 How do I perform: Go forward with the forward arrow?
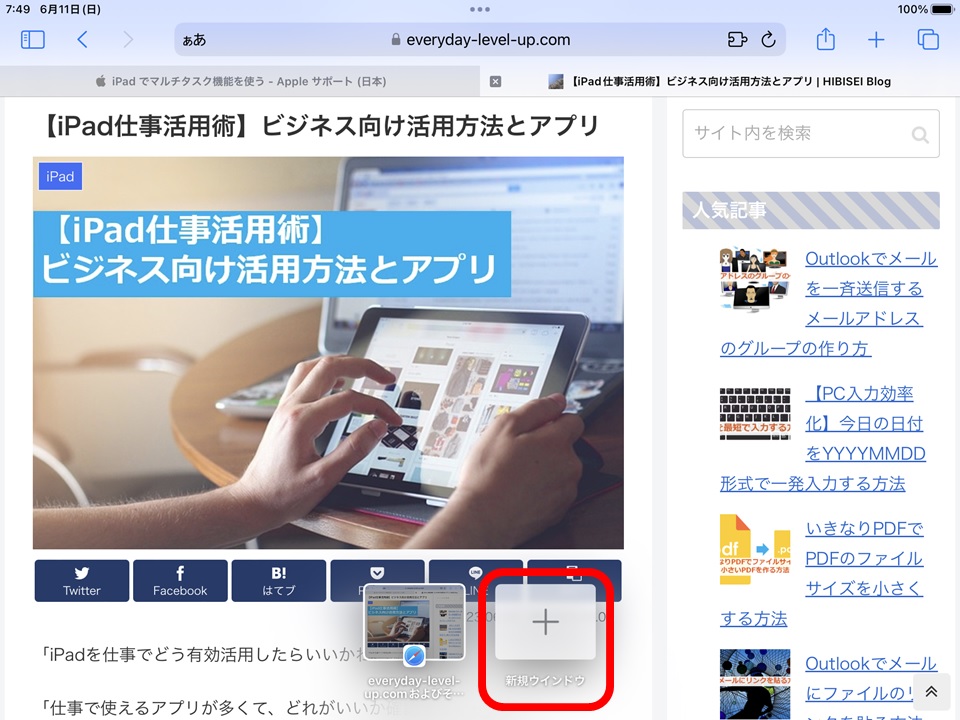(x=127, y=40)
